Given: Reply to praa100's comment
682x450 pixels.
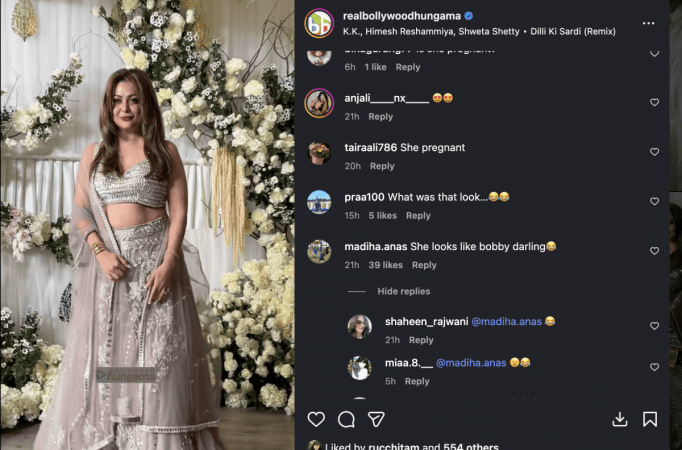Looking at the screenshot, I should (x=418, y=216).
